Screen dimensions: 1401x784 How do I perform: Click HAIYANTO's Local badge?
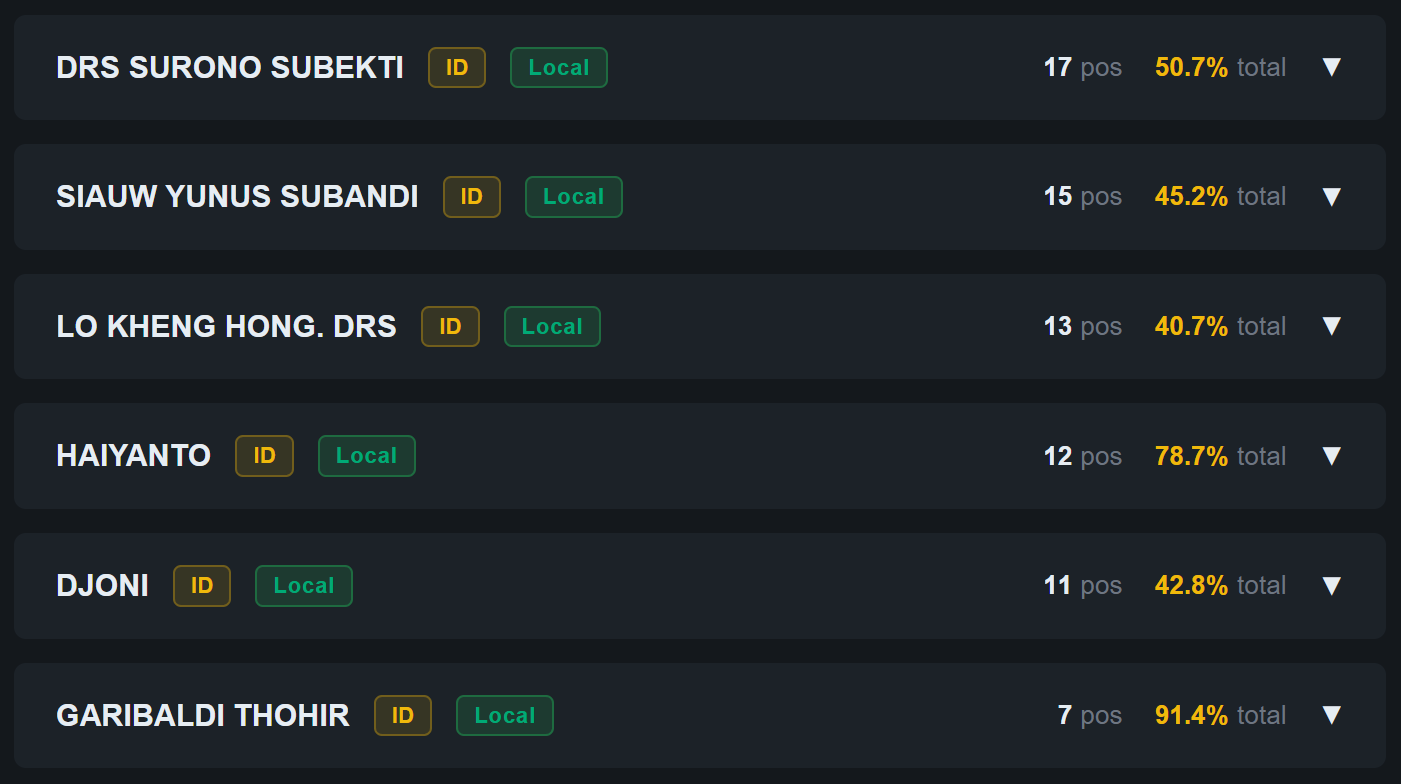tap(366, 456)
